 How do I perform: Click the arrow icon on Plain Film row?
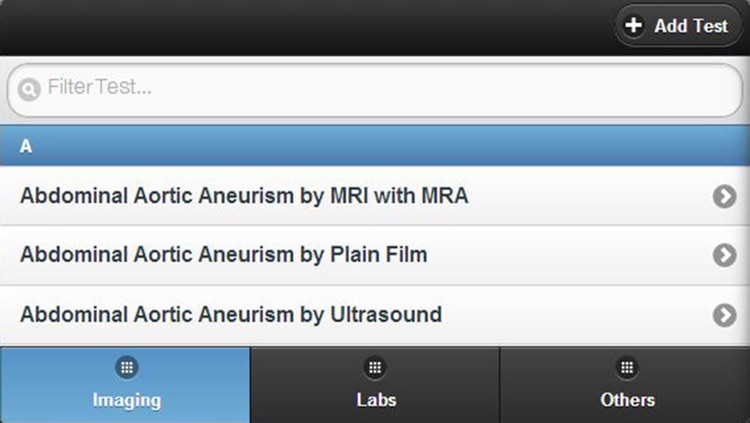point(725,256)
